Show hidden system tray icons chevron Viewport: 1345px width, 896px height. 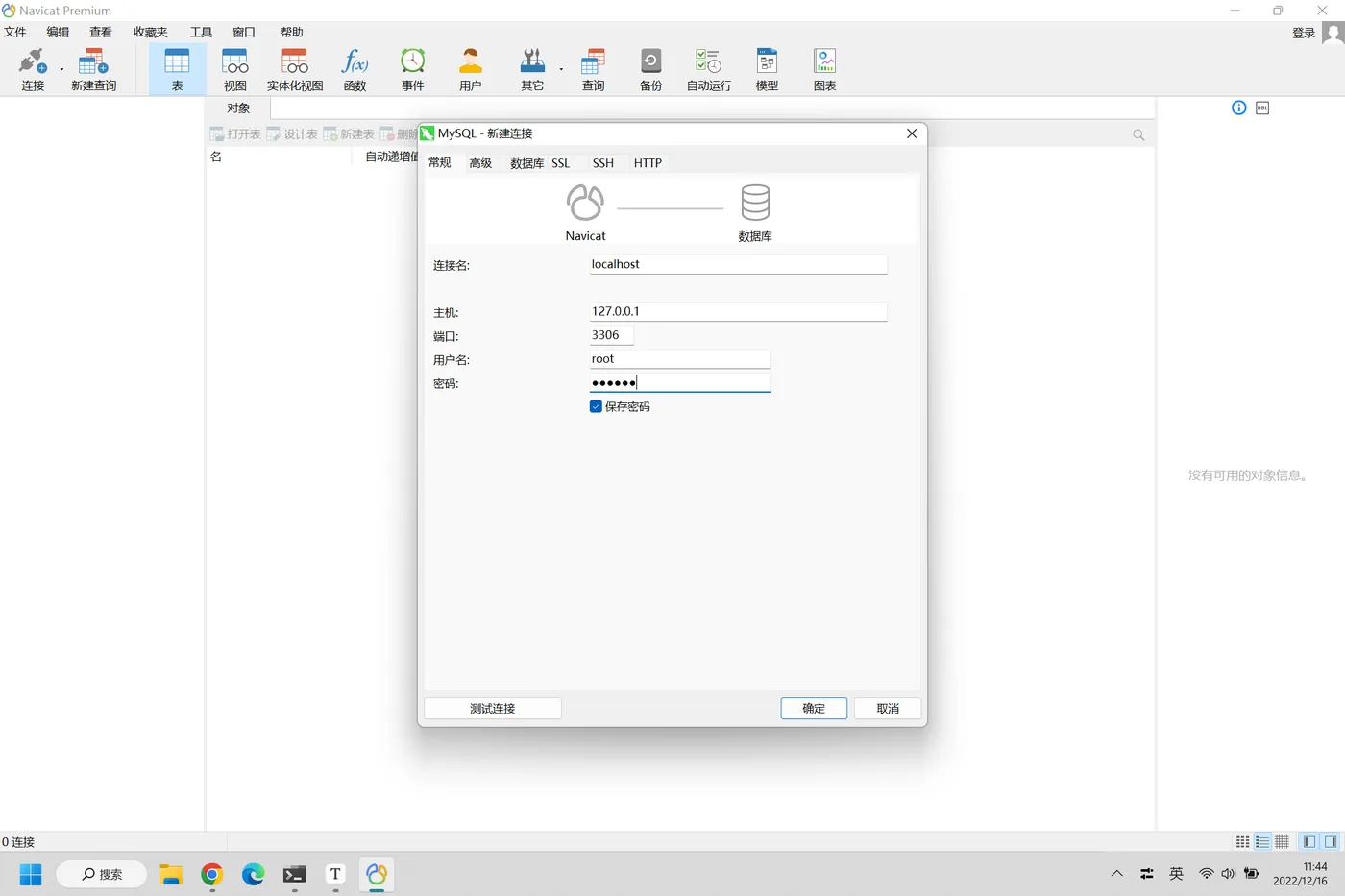1116,874
